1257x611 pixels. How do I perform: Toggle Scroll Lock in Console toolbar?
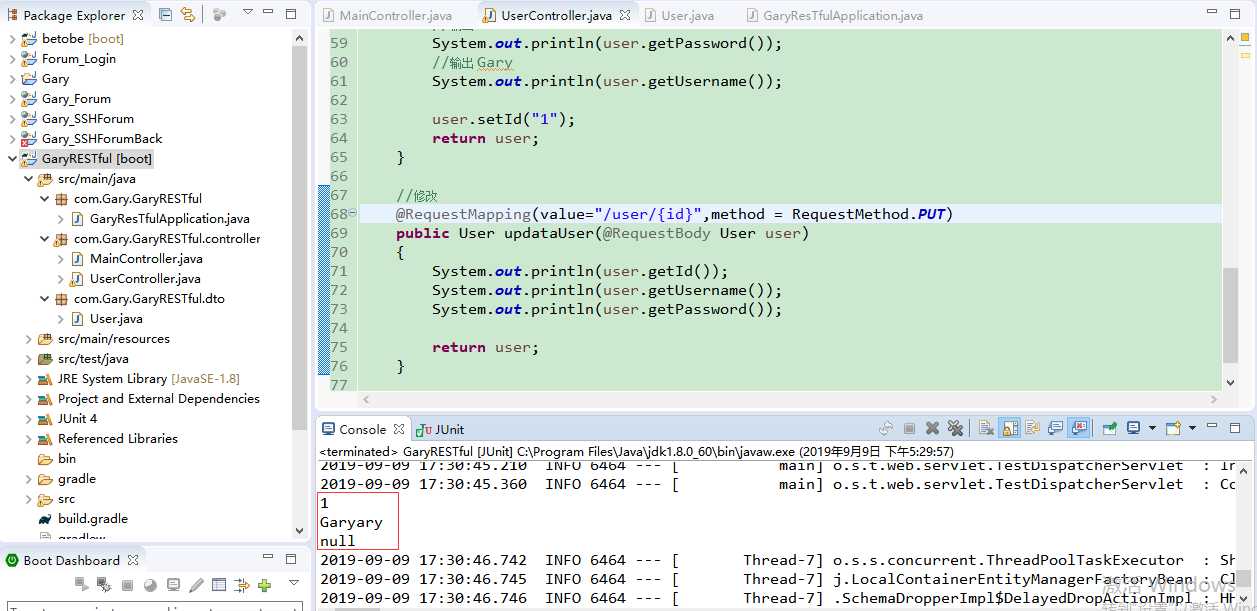(x=1010, y=429)
